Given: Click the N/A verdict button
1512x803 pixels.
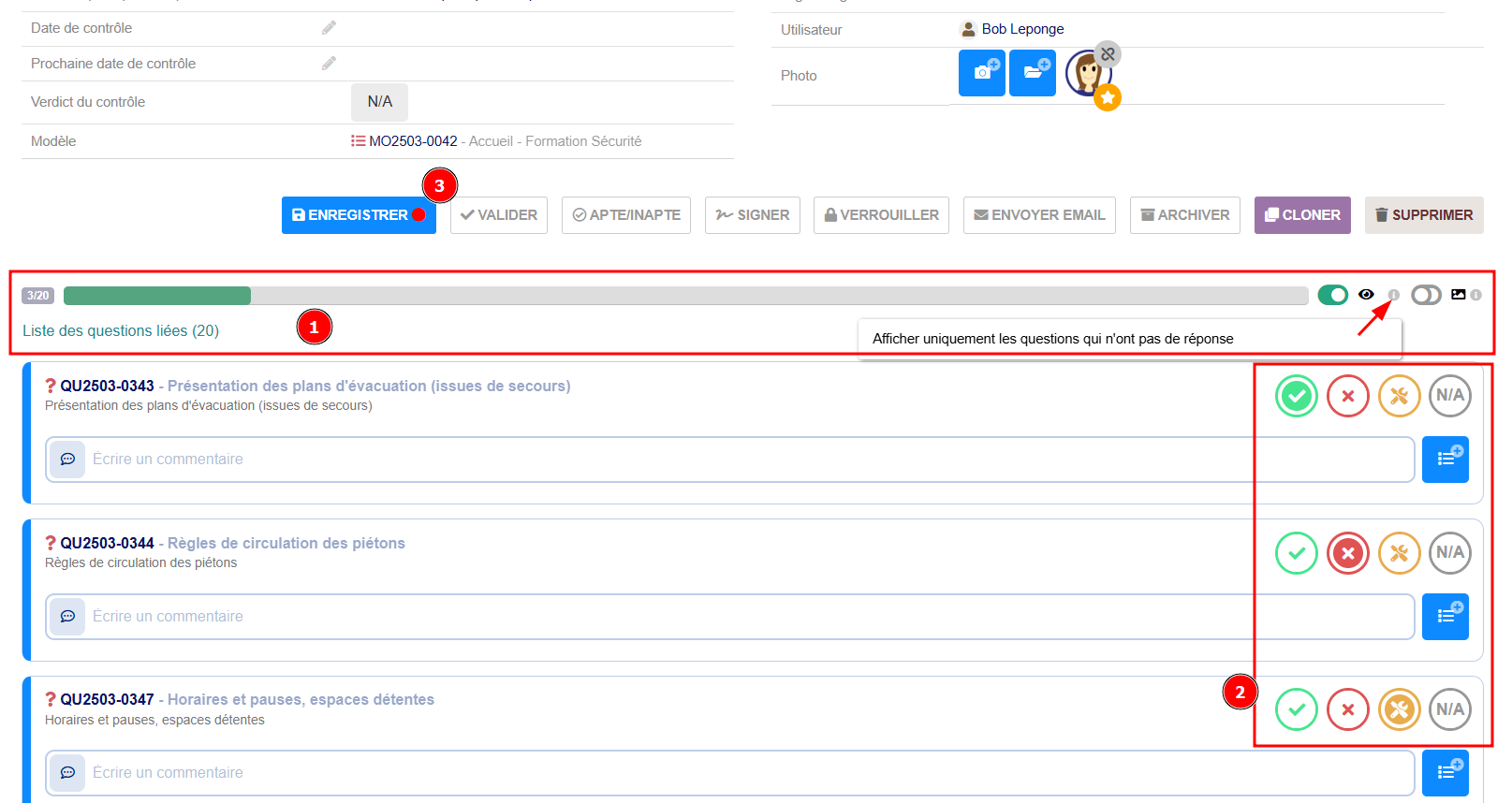Looking at the screenshot, I should coord(379,102).
